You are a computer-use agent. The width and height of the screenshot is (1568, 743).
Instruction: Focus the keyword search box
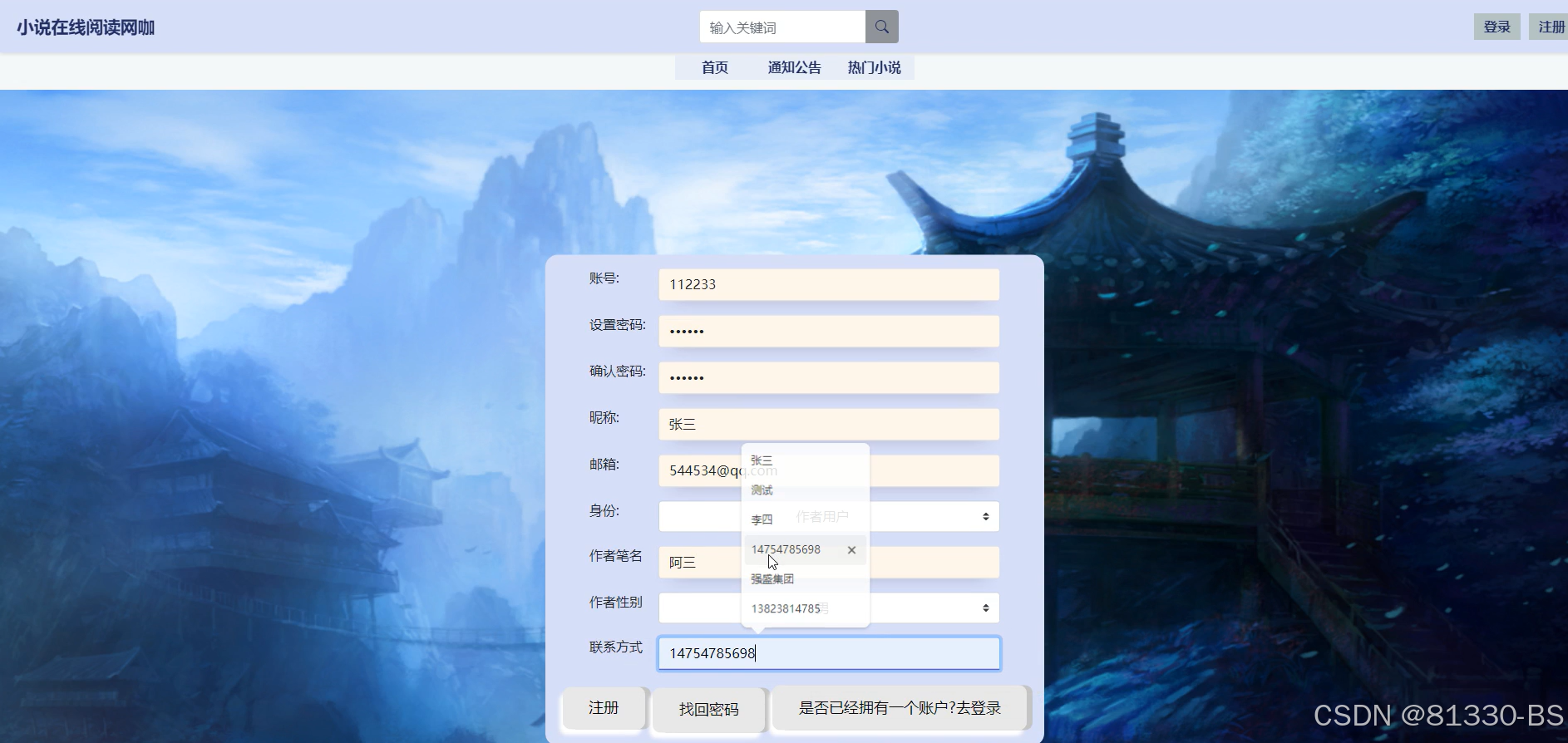point(782,27)
